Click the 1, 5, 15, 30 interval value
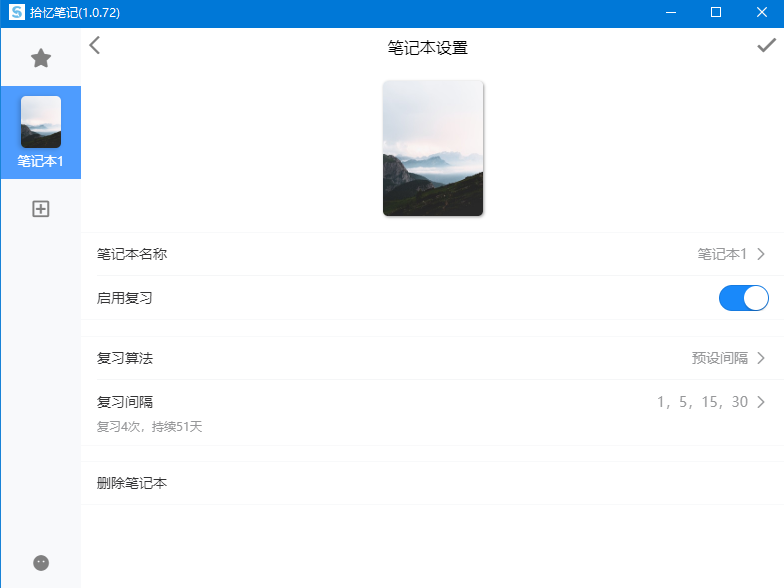784x588 pixels. click(702, 402)
